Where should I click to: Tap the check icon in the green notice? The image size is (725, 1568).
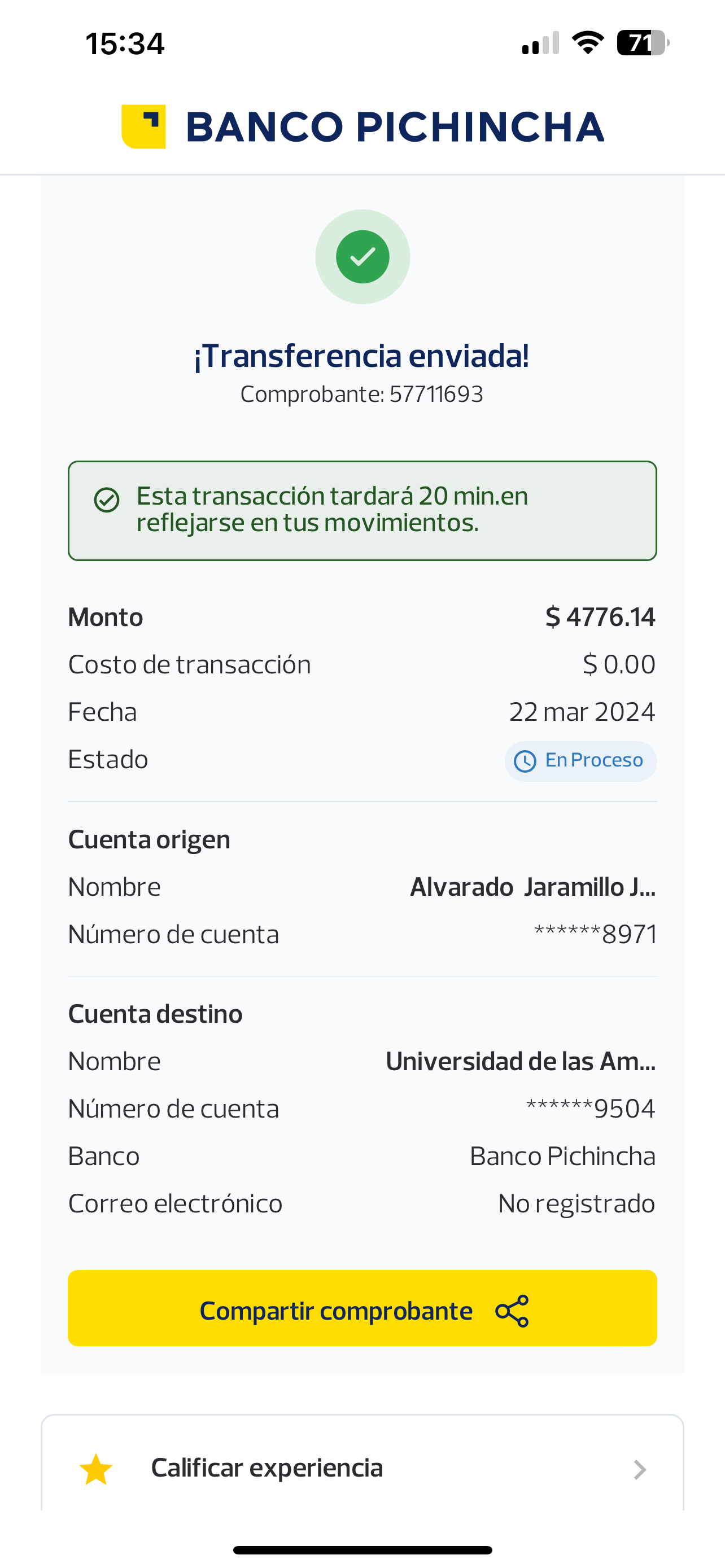pos(107,500)
